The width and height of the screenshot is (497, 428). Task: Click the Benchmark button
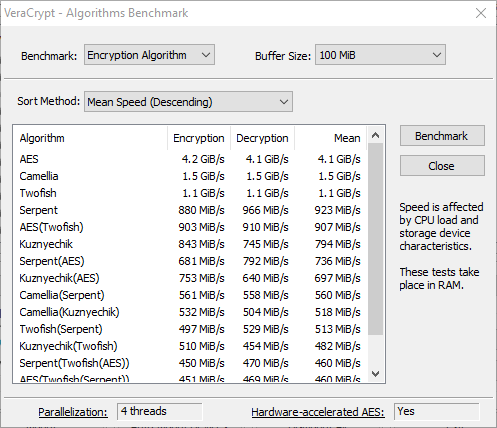click(442, 136)
